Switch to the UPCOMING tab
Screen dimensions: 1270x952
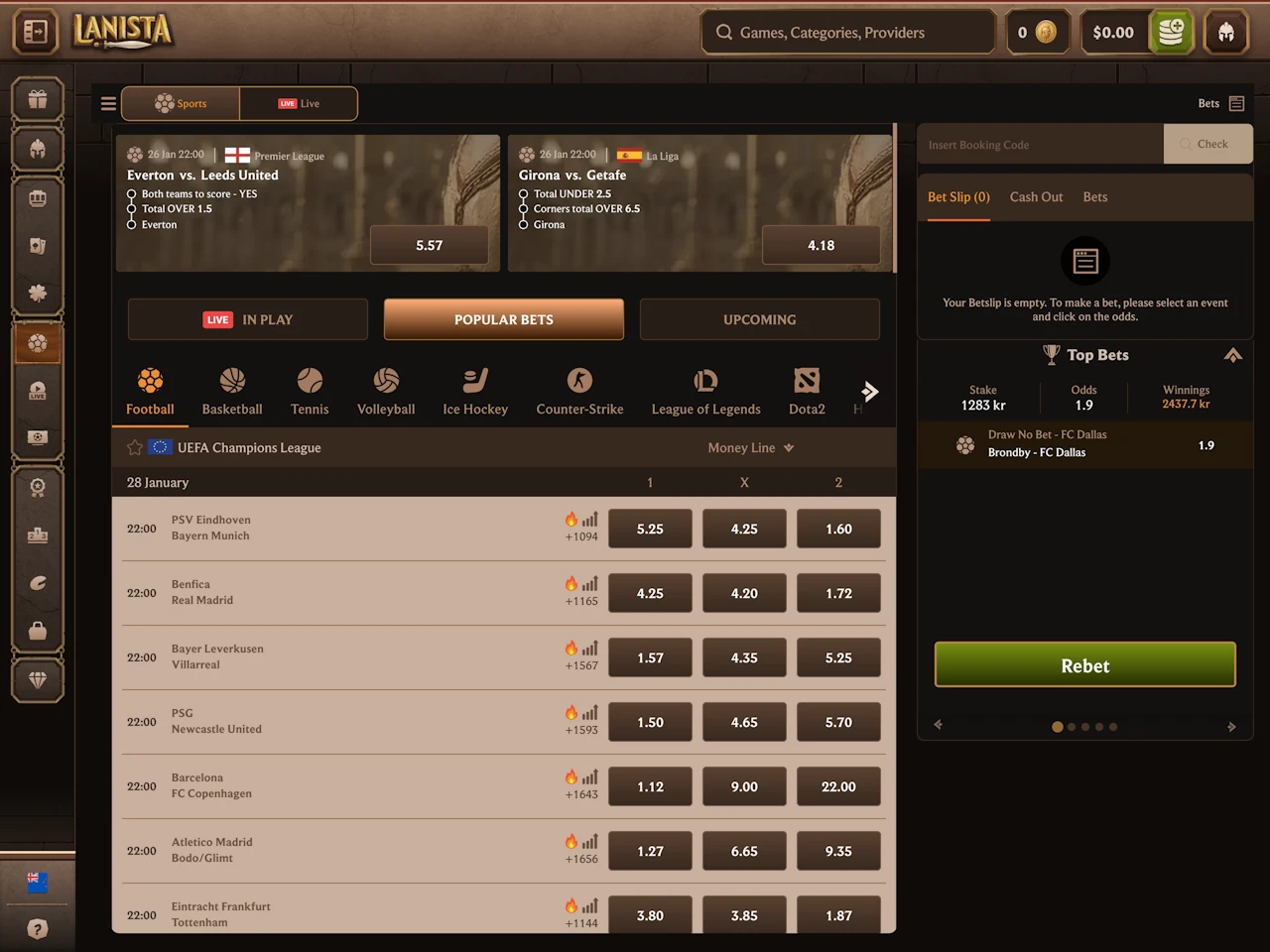pyautogui.click(x=760, y=319)
